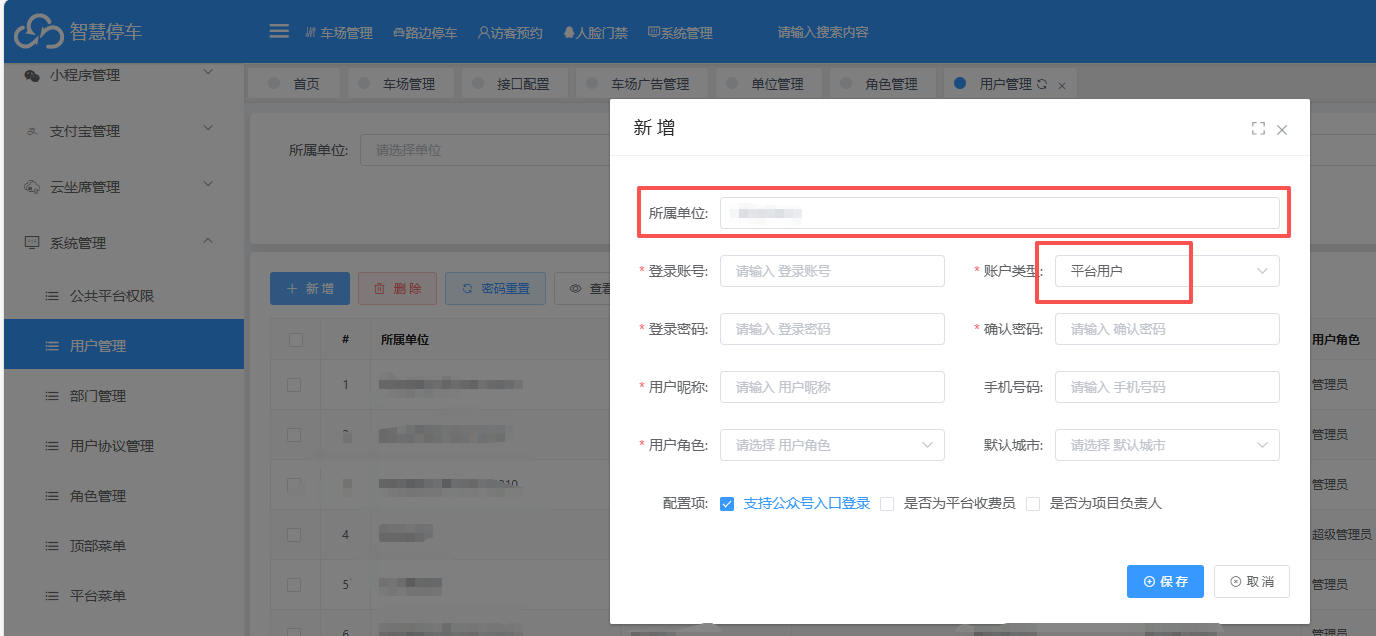Click the 登录密码 input field
The height and width of the screenshot is (636, 1376).
[x=832, y=329]
